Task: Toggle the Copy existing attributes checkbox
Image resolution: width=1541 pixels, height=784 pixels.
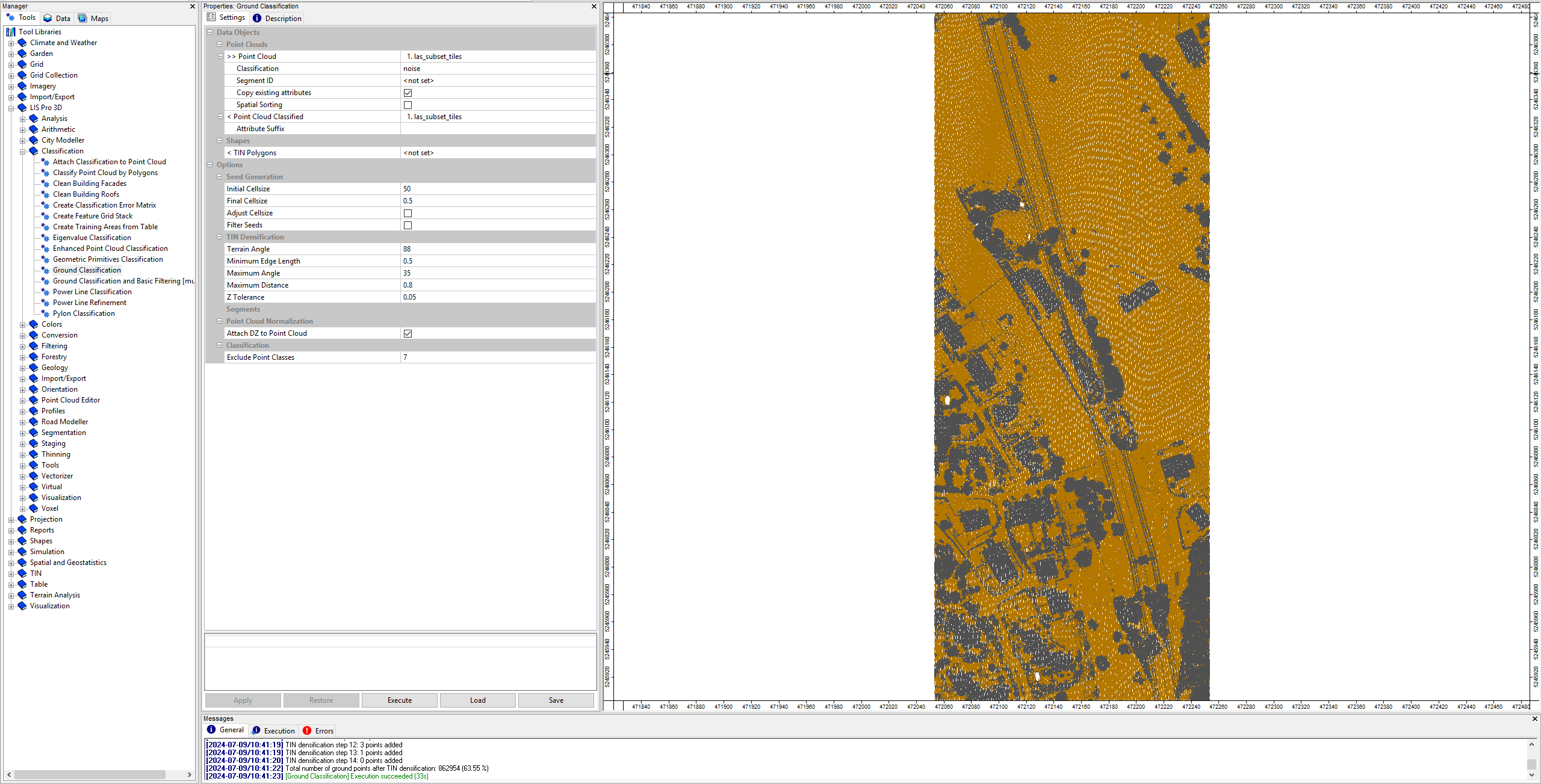Action: pos(408,93)
